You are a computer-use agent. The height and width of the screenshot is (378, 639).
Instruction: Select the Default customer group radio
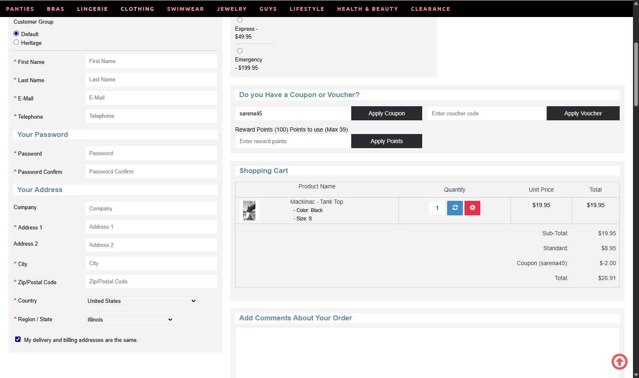(16, 33)
